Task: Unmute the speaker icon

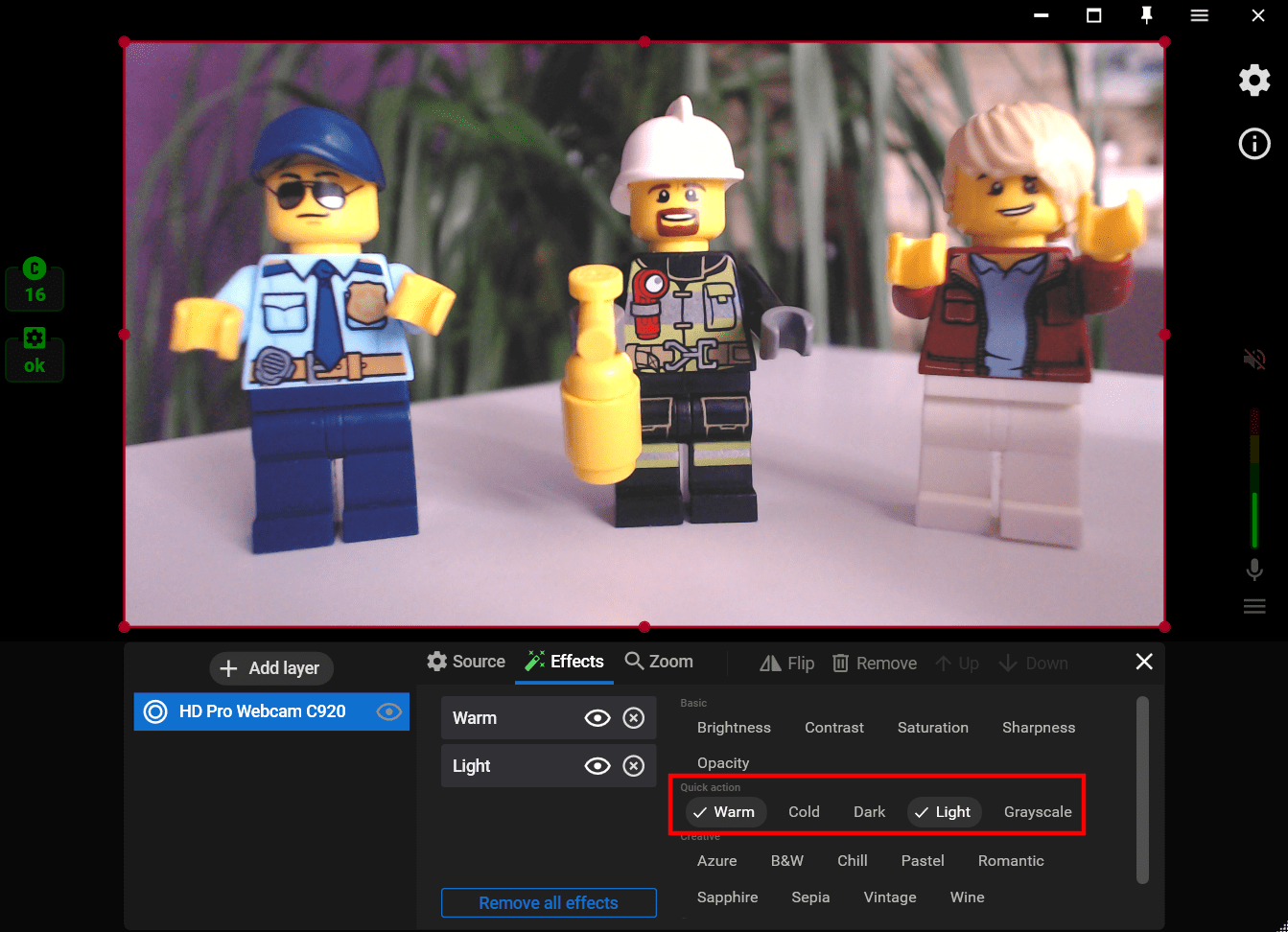Action: click(1254, 360)
